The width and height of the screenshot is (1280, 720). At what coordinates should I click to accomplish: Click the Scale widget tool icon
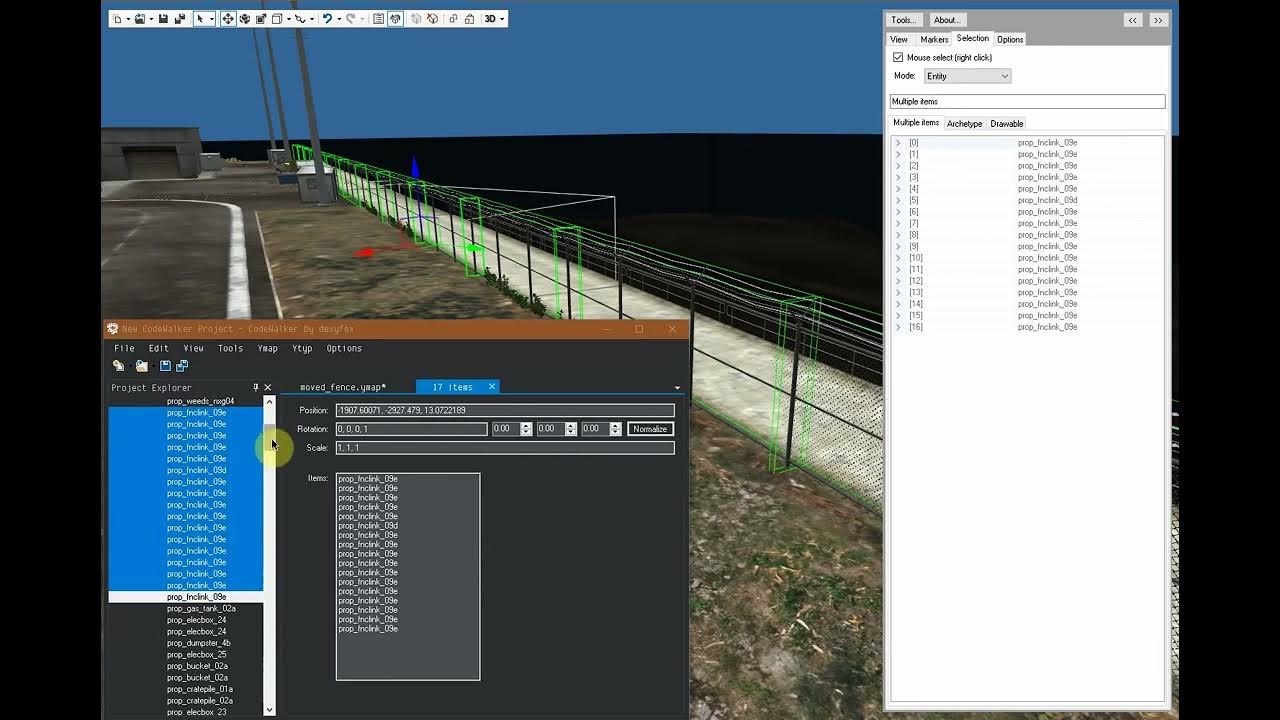click(x=261, y=19)
